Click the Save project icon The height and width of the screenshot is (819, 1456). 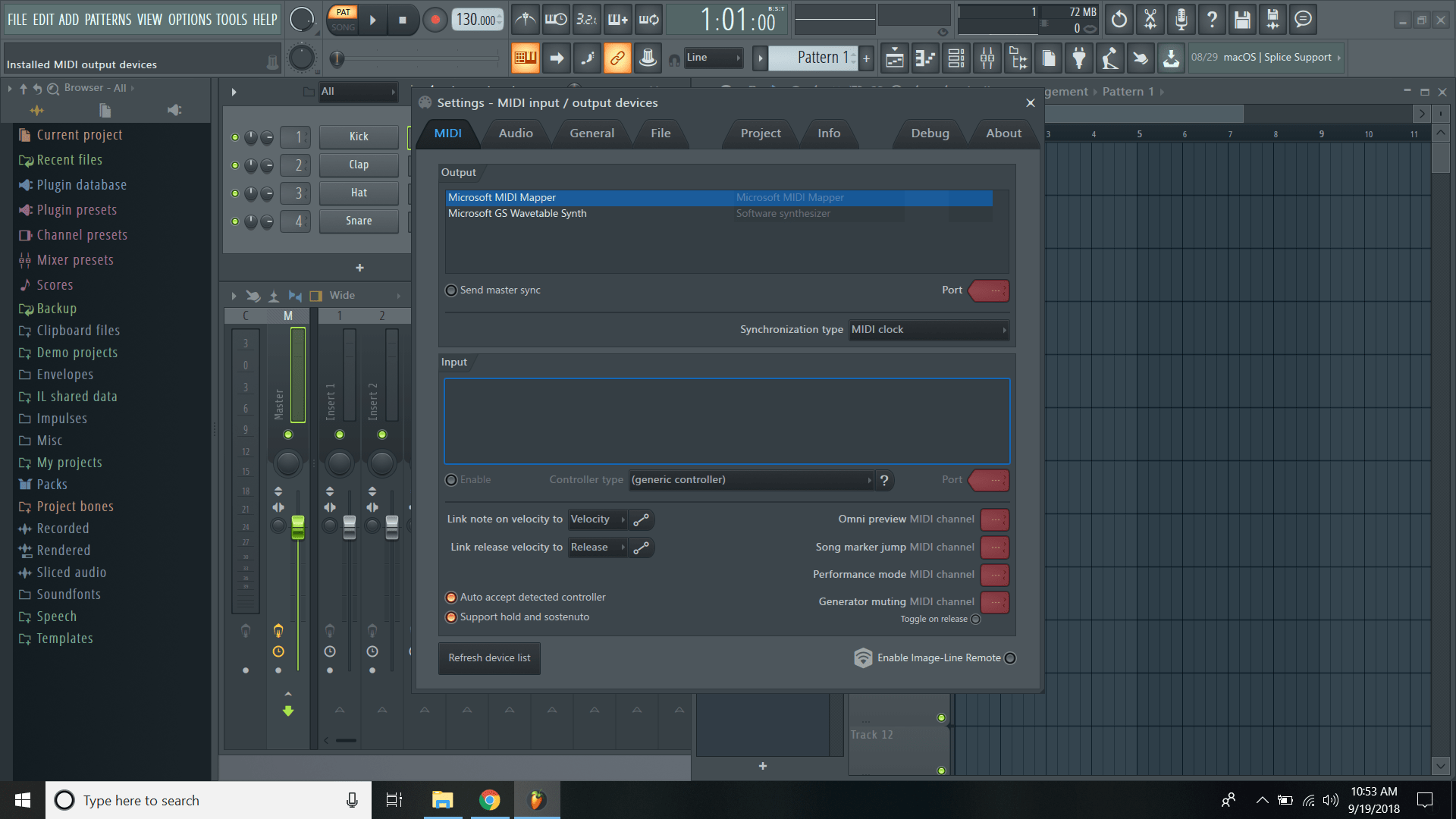pyautogui.click(x=1242, y=20)
